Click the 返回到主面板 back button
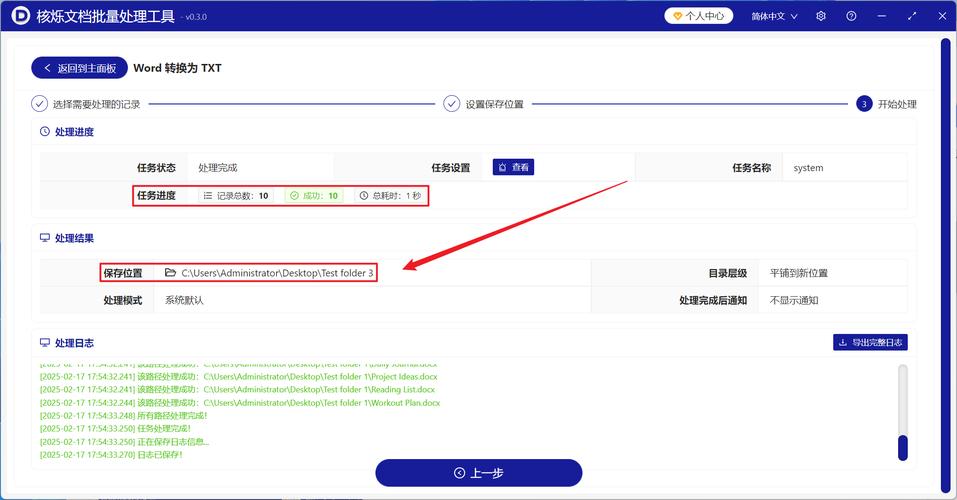957x500 pixels. (x=79, y=68)
